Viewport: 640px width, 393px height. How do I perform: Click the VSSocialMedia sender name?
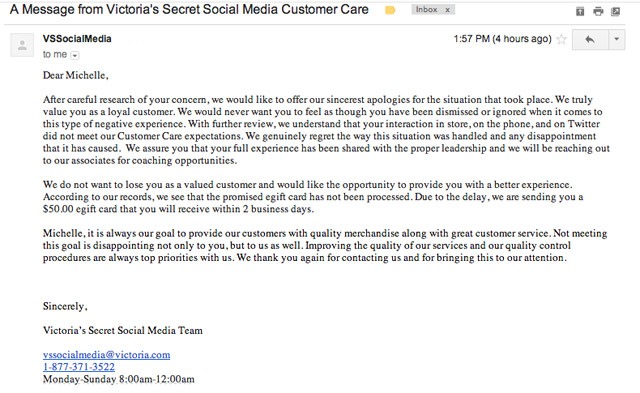pyautogui.click(x=77, y=39)
